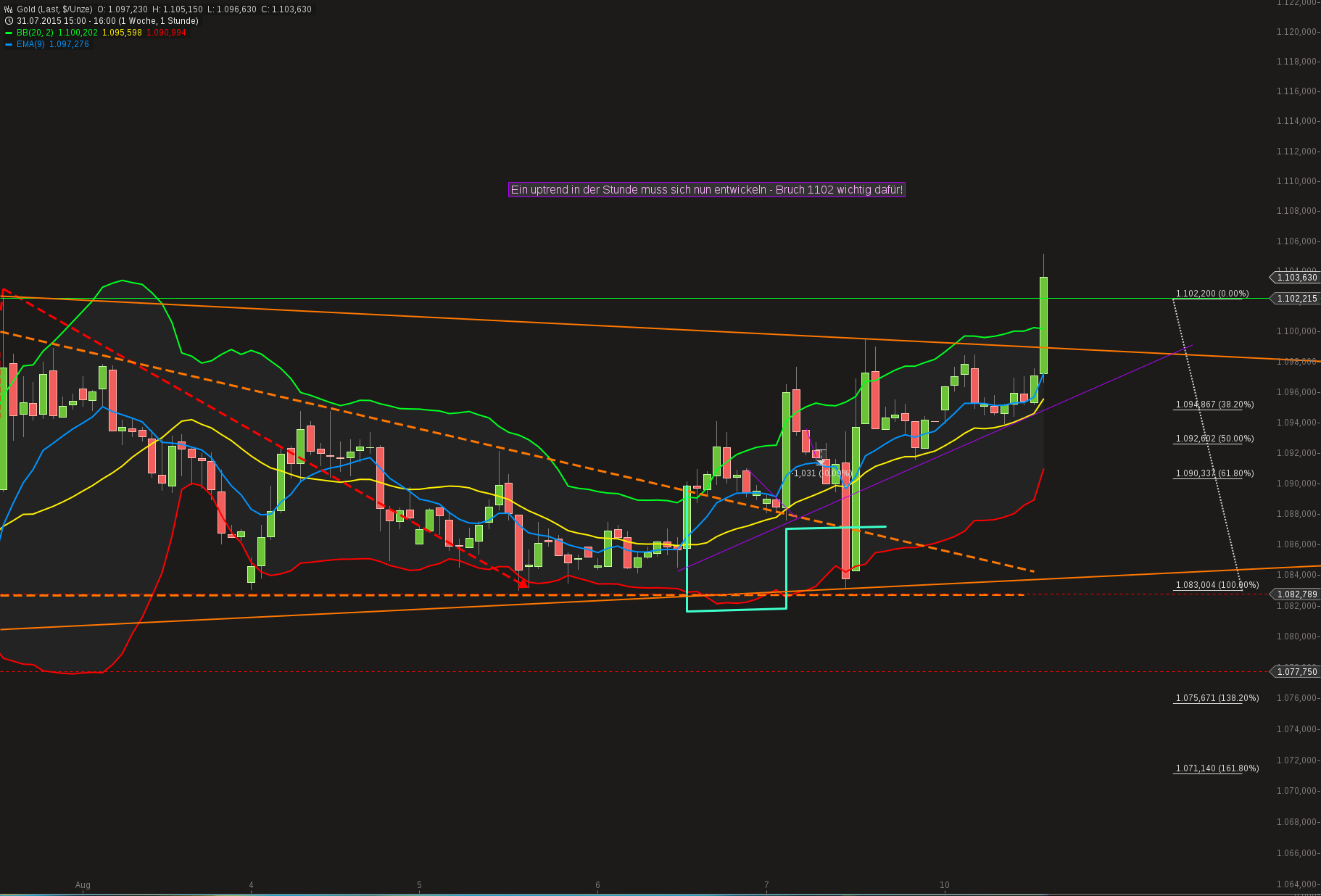Select Fibonacci label "1.092,602 (50.00%)"
This screenshot has width=1321, height=896.
pyautogui.click(x=1214, y=439)
